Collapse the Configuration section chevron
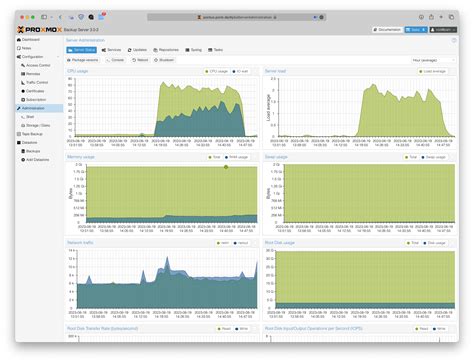Screen dimensions: 474x362 pos(59,57)
